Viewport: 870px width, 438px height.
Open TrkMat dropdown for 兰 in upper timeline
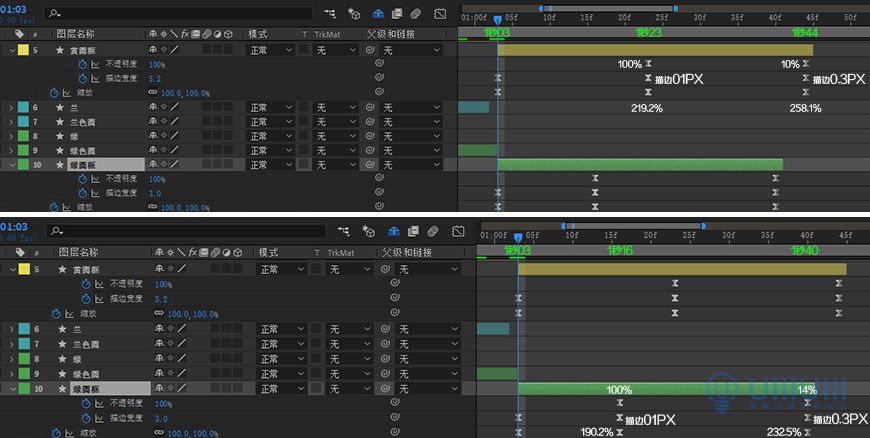tap(336, 107)
